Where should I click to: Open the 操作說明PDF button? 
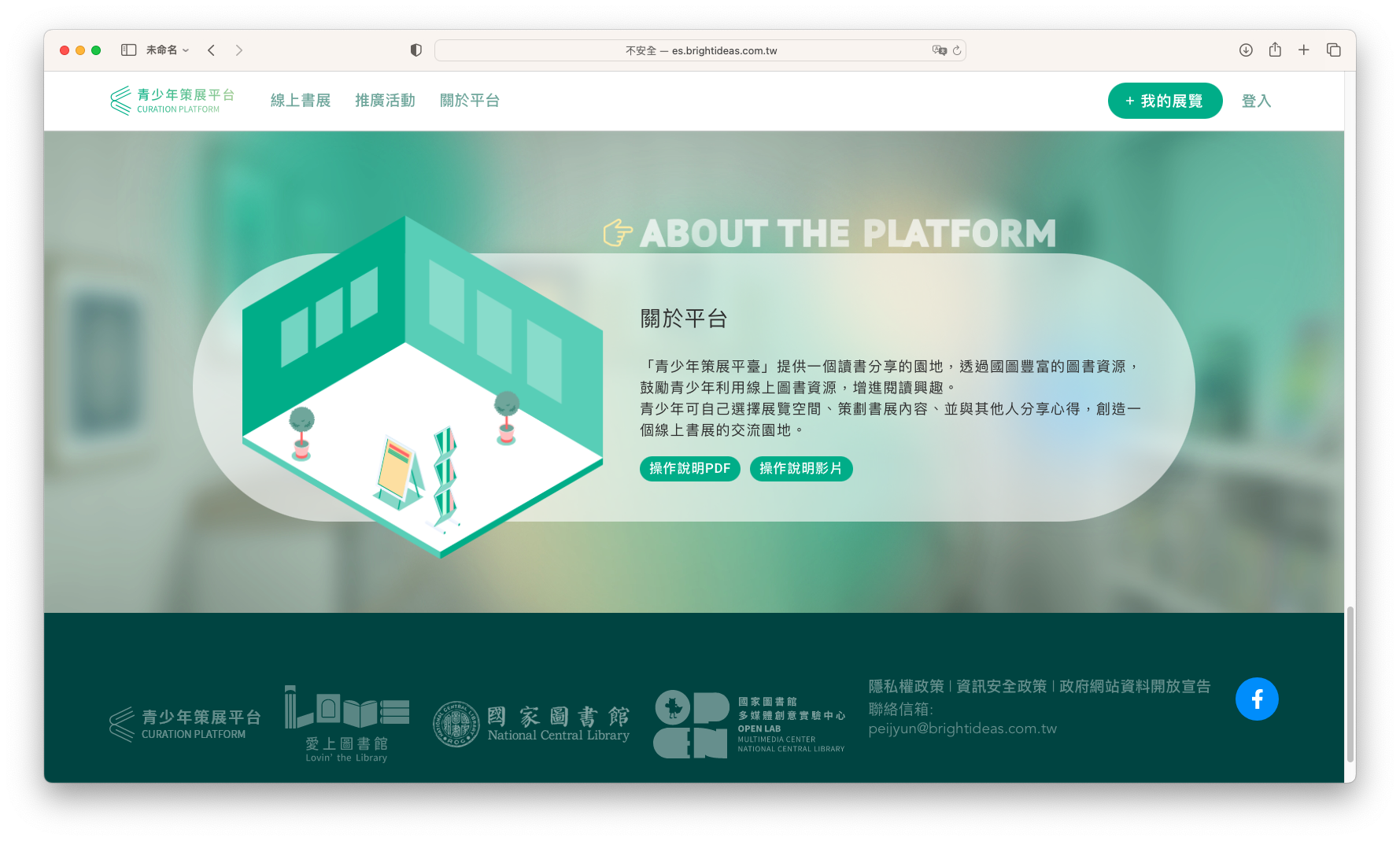click(x=689, y=469)
